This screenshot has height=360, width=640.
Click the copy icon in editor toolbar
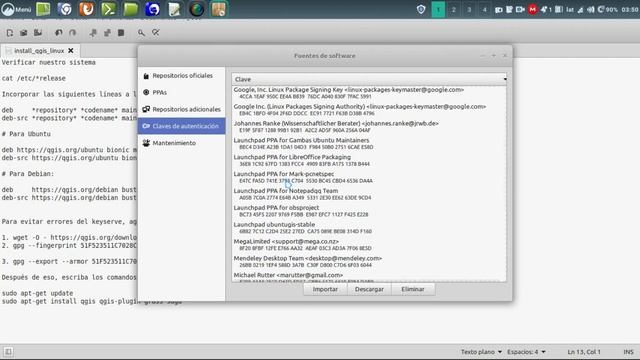click(107, 33)
